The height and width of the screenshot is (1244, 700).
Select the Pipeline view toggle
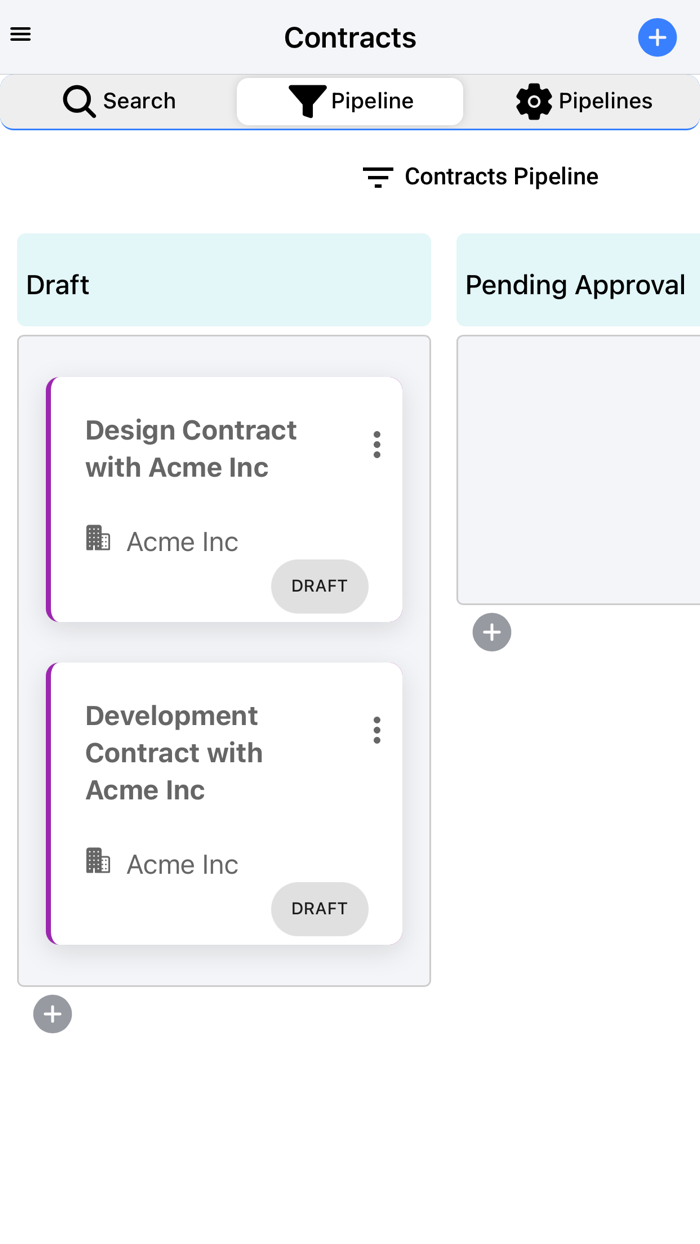point(349,101)
